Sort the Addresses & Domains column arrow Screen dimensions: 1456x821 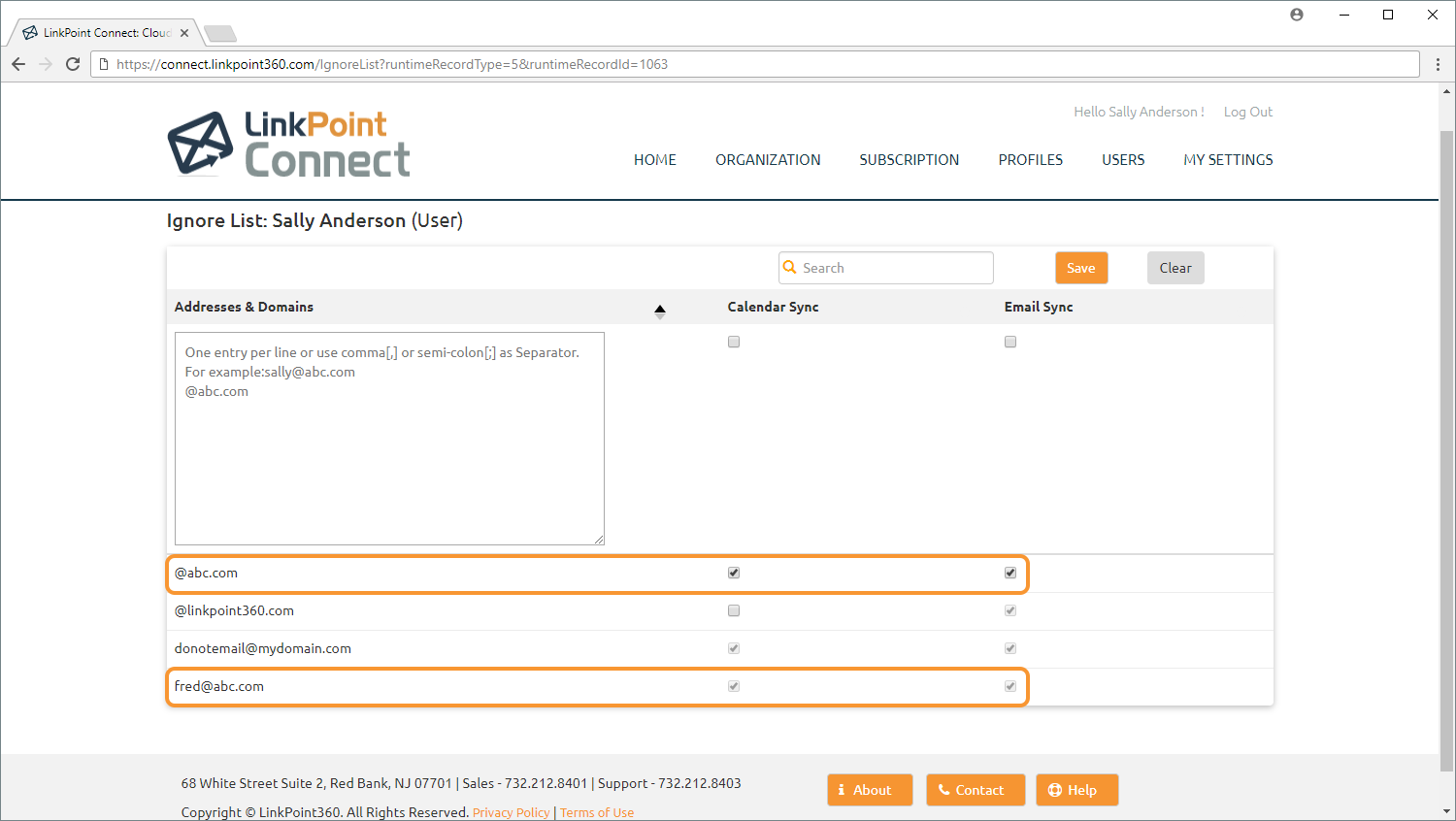tap(660, 312)
